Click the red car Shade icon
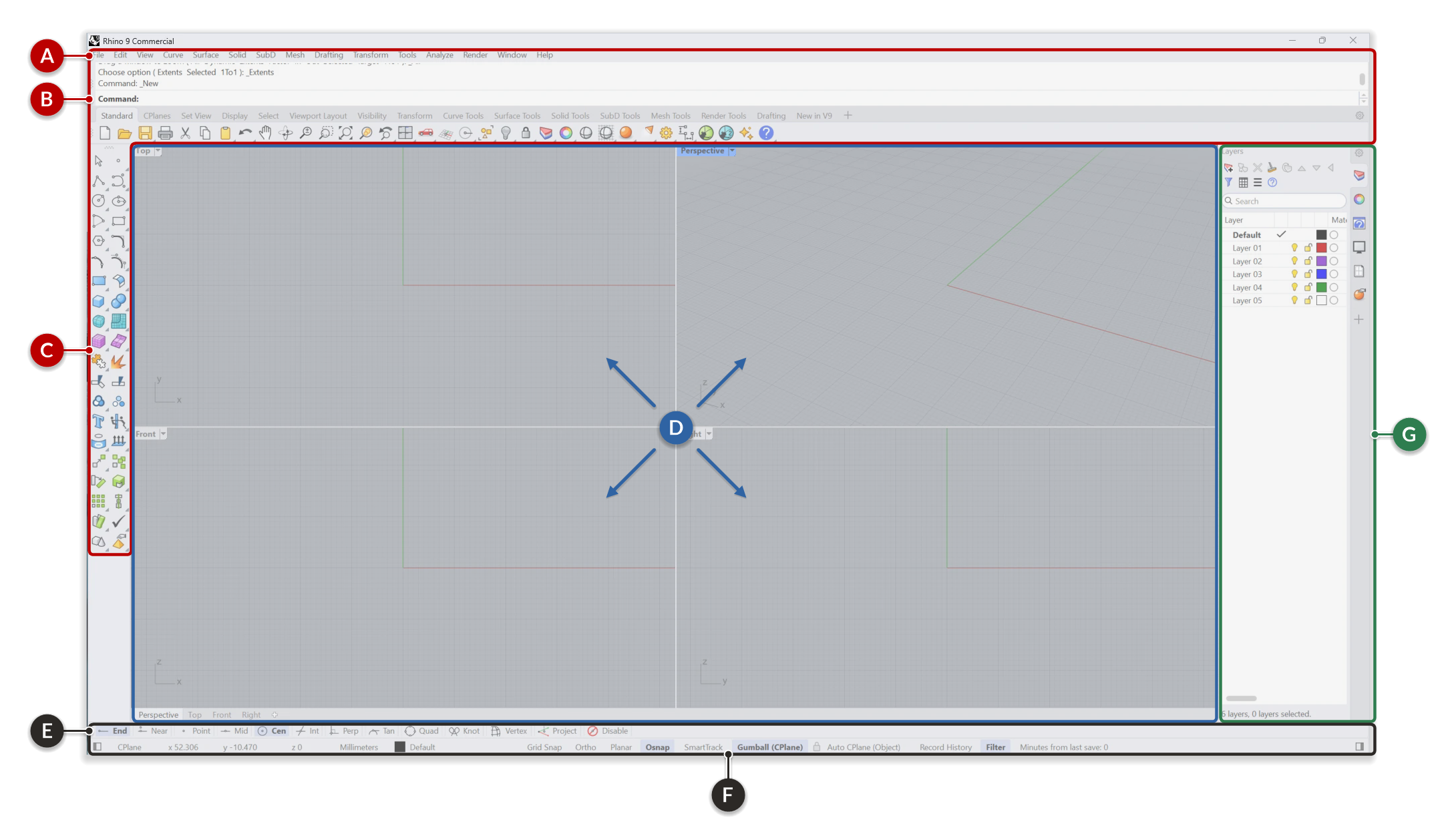 pos(425,133)
